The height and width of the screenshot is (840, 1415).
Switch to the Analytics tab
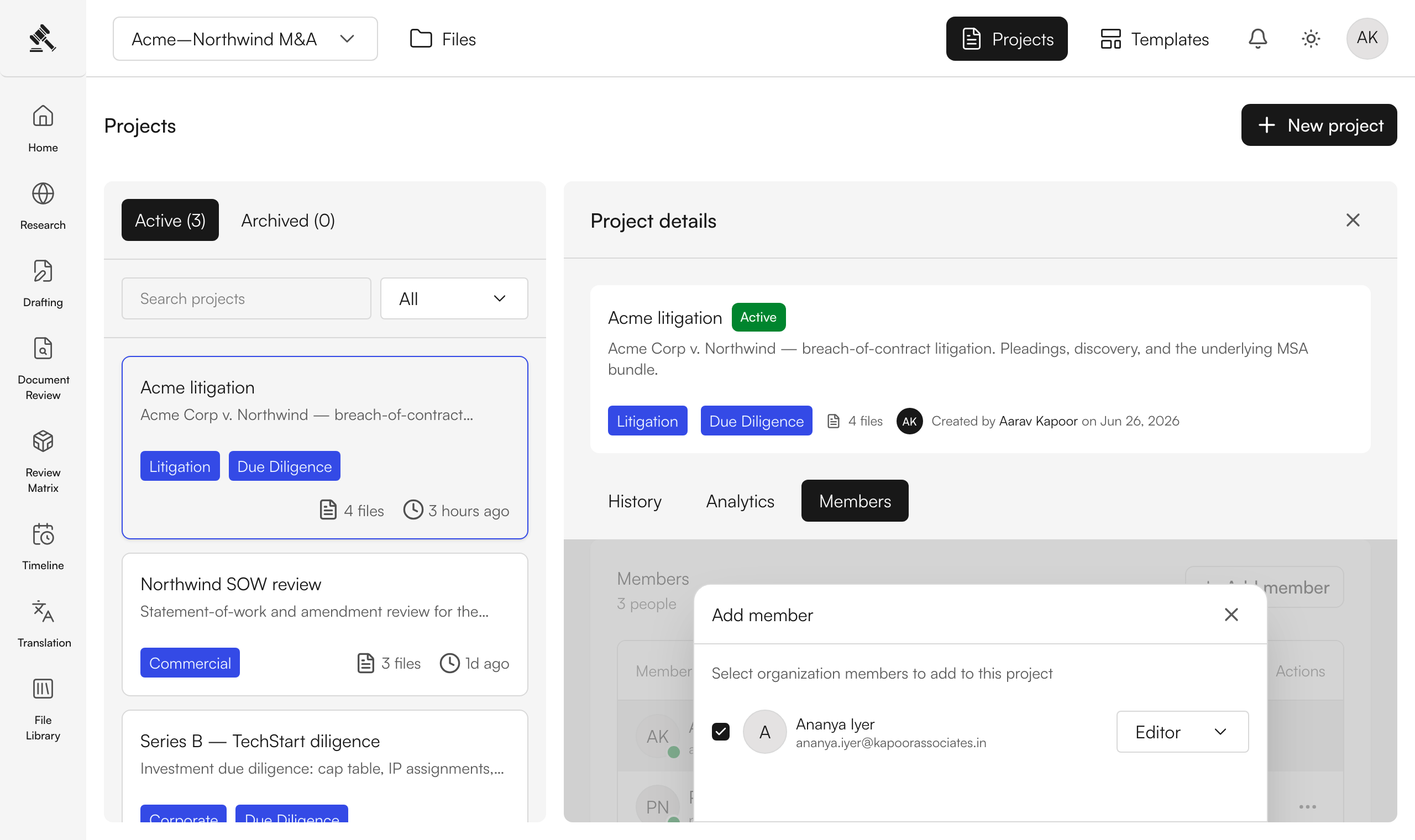click(740, 501)
